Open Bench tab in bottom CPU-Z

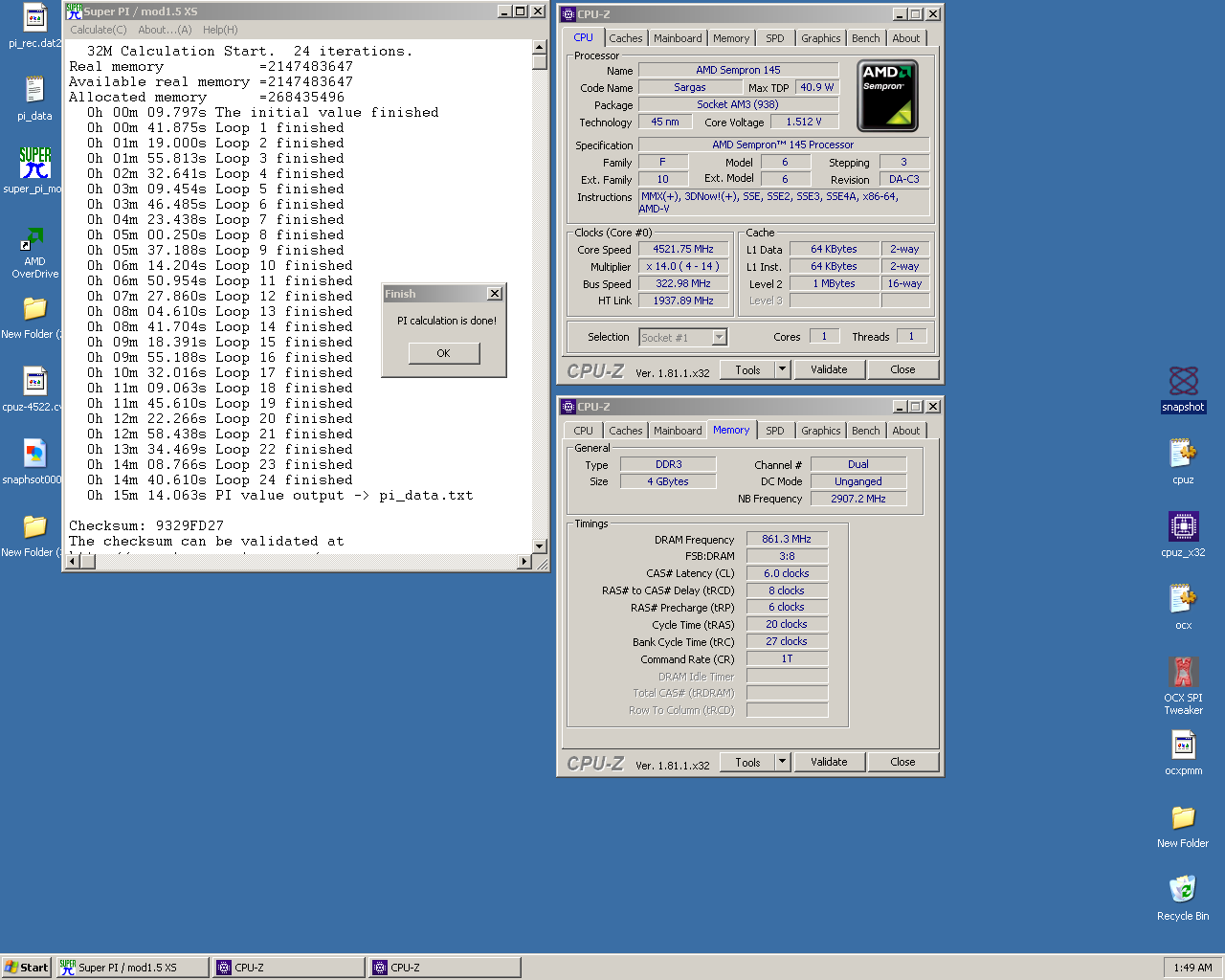click(x=866, y=431)
